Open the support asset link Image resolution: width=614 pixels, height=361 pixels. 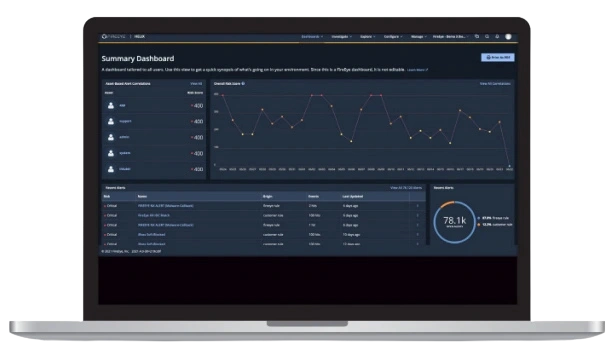point(125,121)
